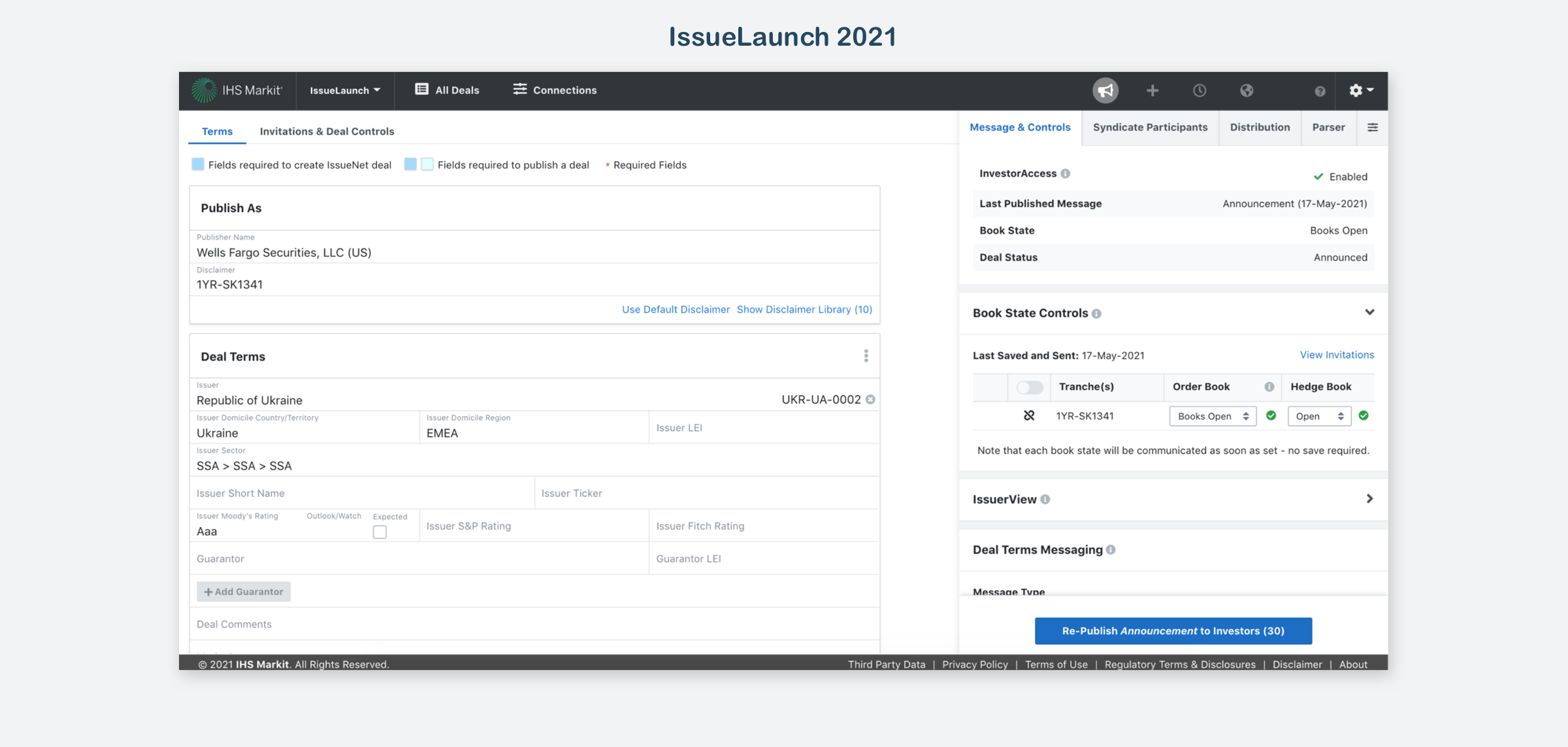Viewport: 1568px width, 747px height.
Task: Click the Publisher Name field
Action: coord(534,247)
